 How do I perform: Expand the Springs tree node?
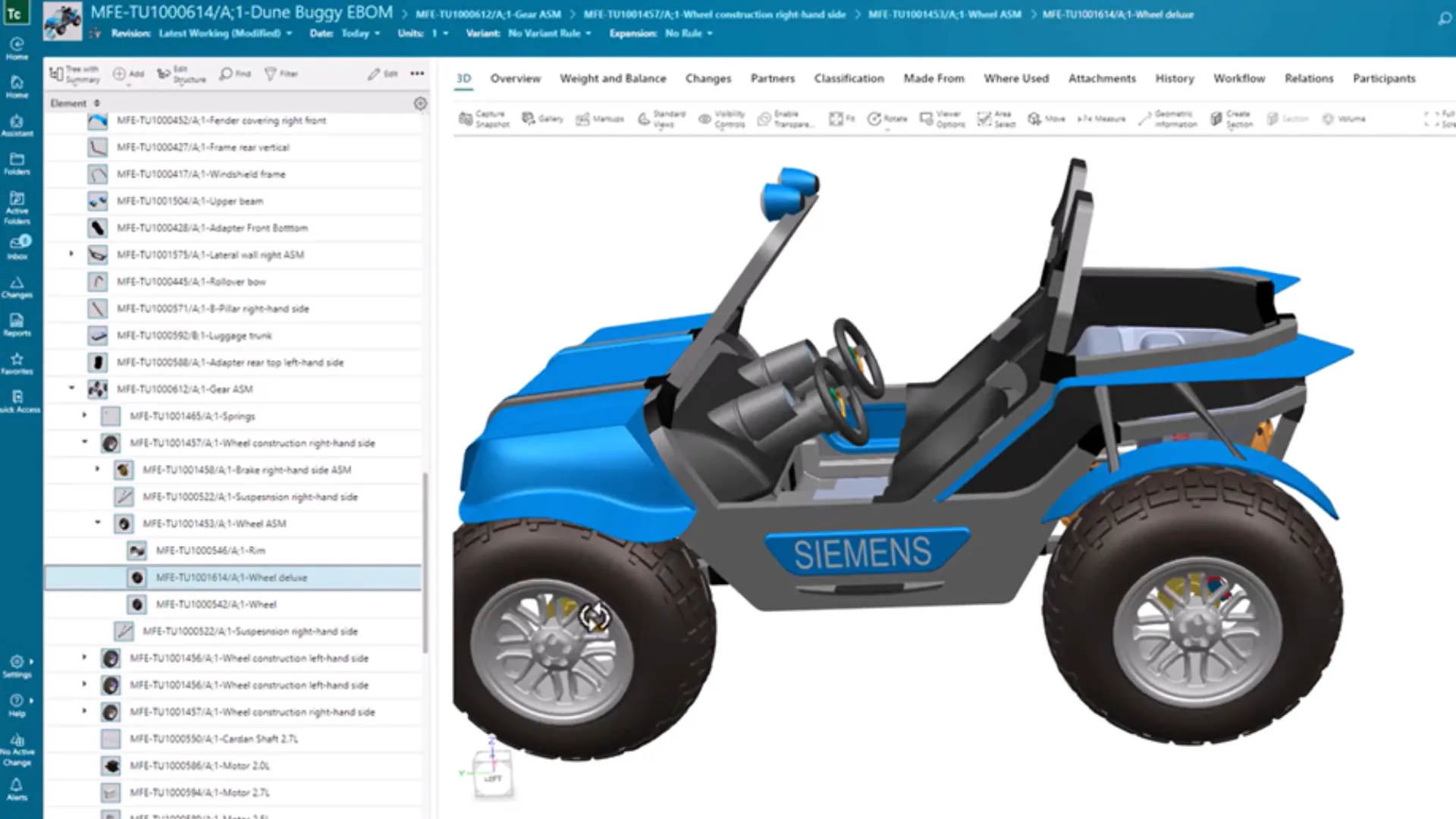pos(84,416)
